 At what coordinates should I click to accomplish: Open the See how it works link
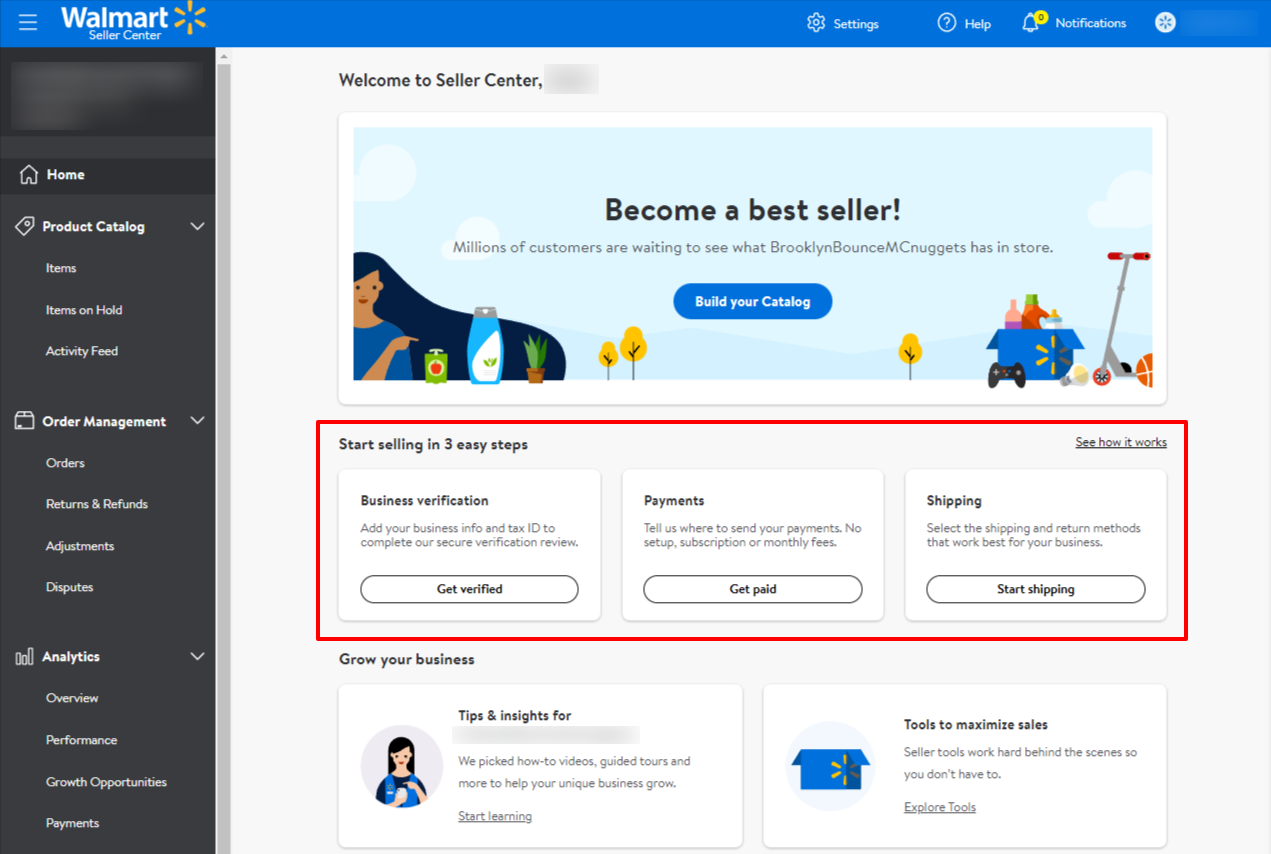coord(1120,441)
